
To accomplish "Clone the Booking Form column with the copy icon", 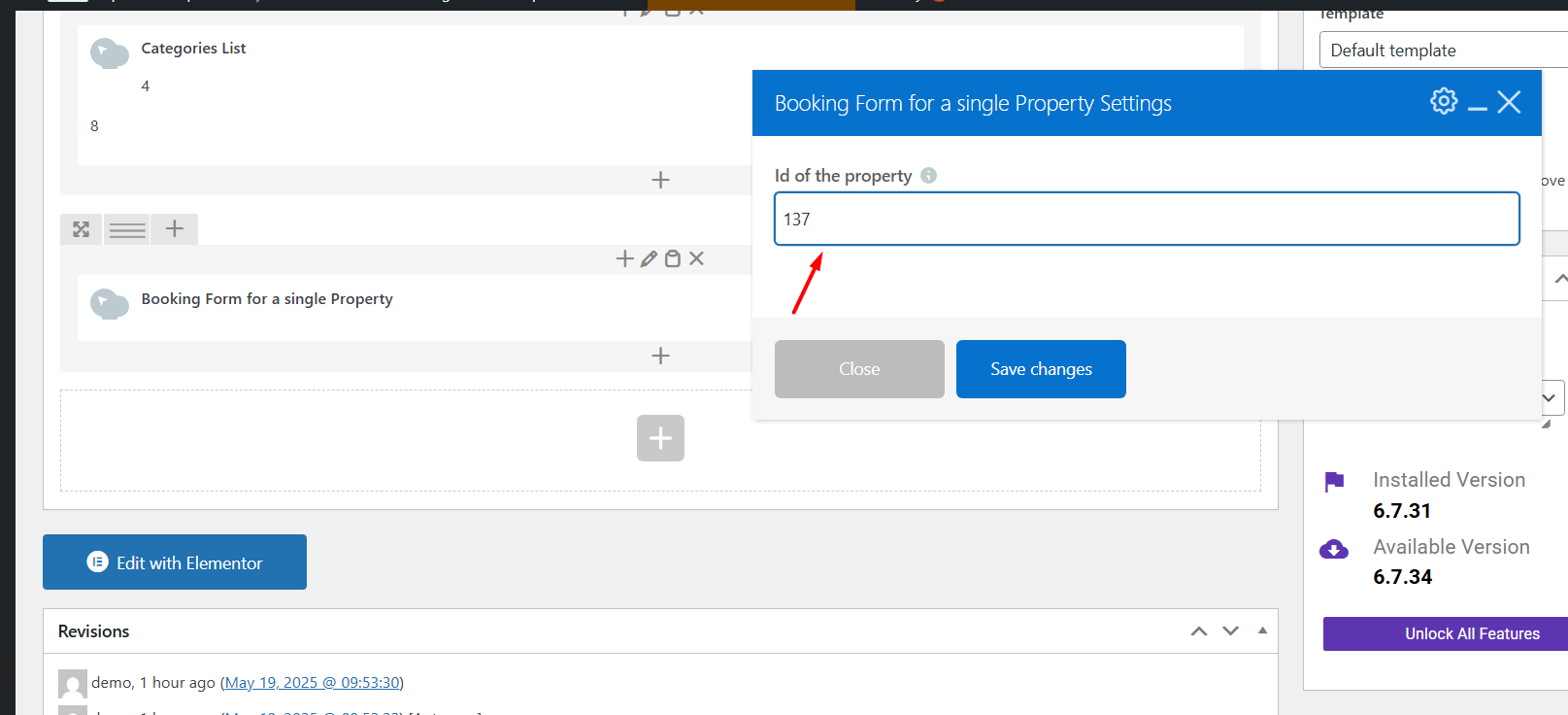I will click(x=672, y=258).
